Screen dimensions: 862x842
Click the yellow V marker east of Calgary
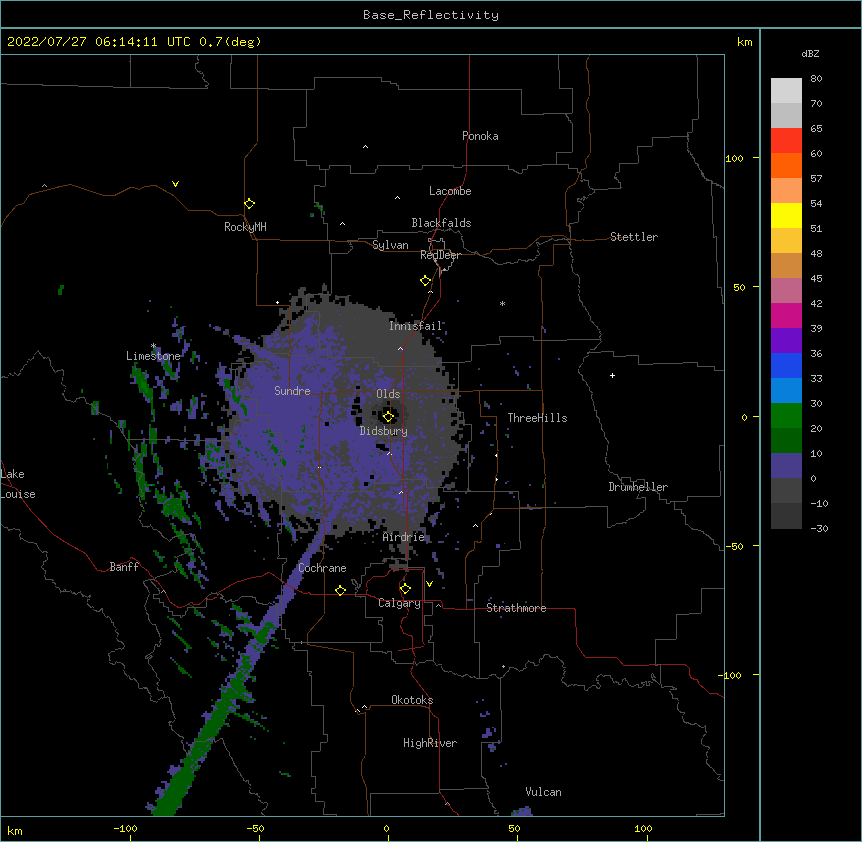click(x=429, y=584)
